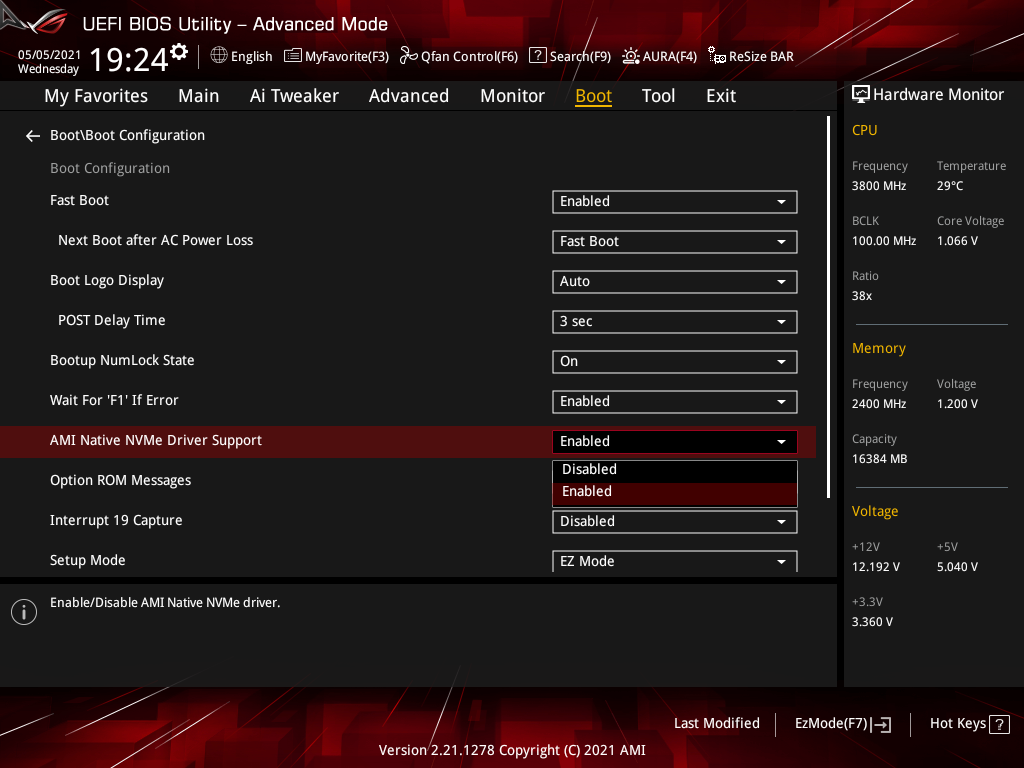Switch to Main tab

[199, 96]
